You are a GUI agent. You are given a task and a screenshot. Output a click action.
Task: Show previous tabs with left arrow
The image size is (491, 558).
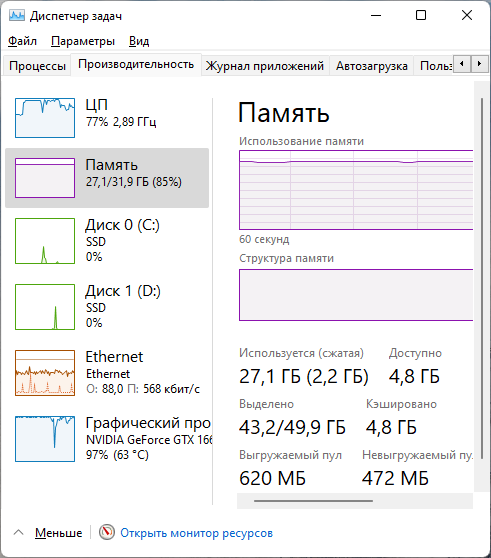pyautogui.click(x=462, y=64)
